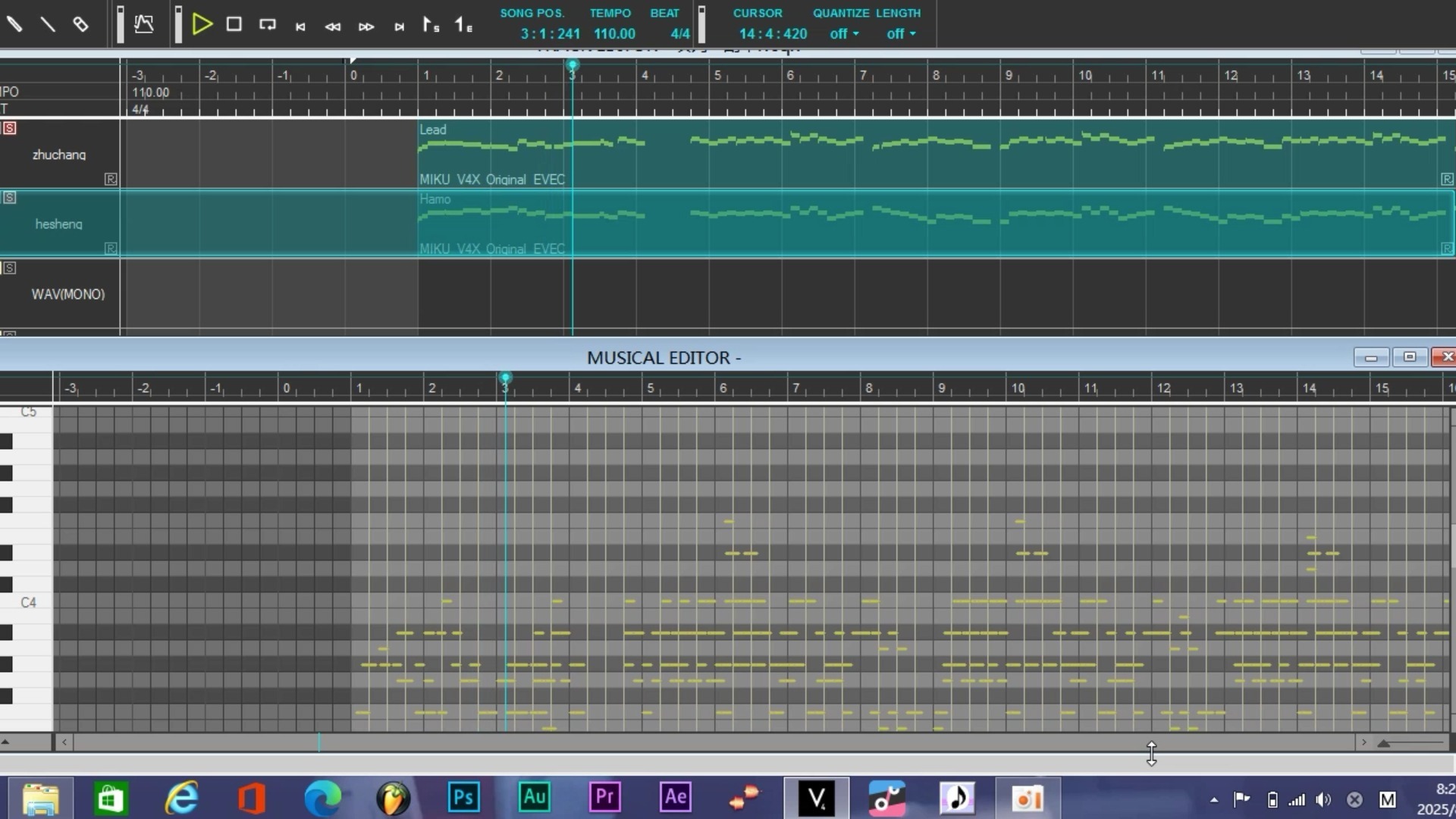Viewport: 1456px width, 819px height.
Task: Select the Line tool
Action: pos(48,24)
